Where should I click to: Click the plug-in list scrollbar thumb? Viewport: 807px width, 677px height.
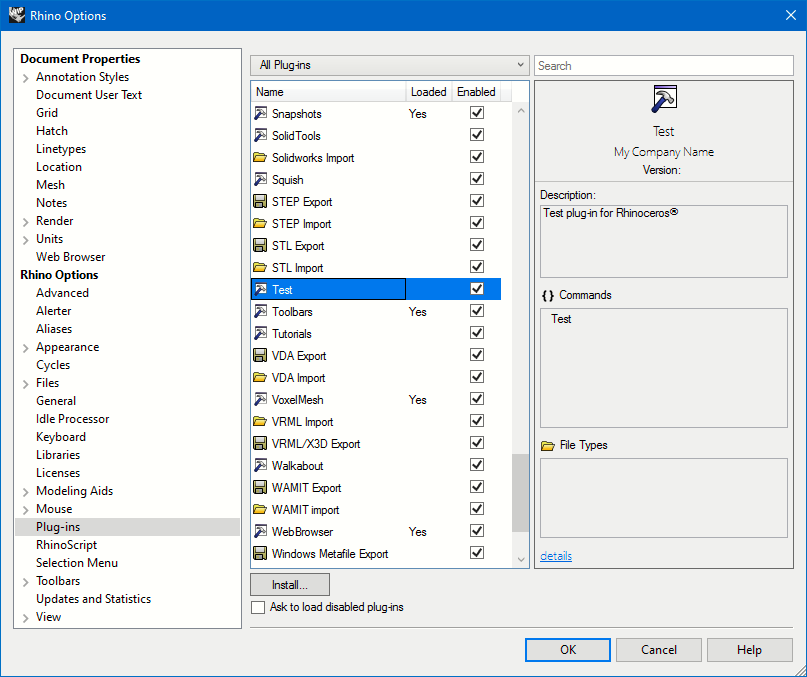(x=520, y=493)
